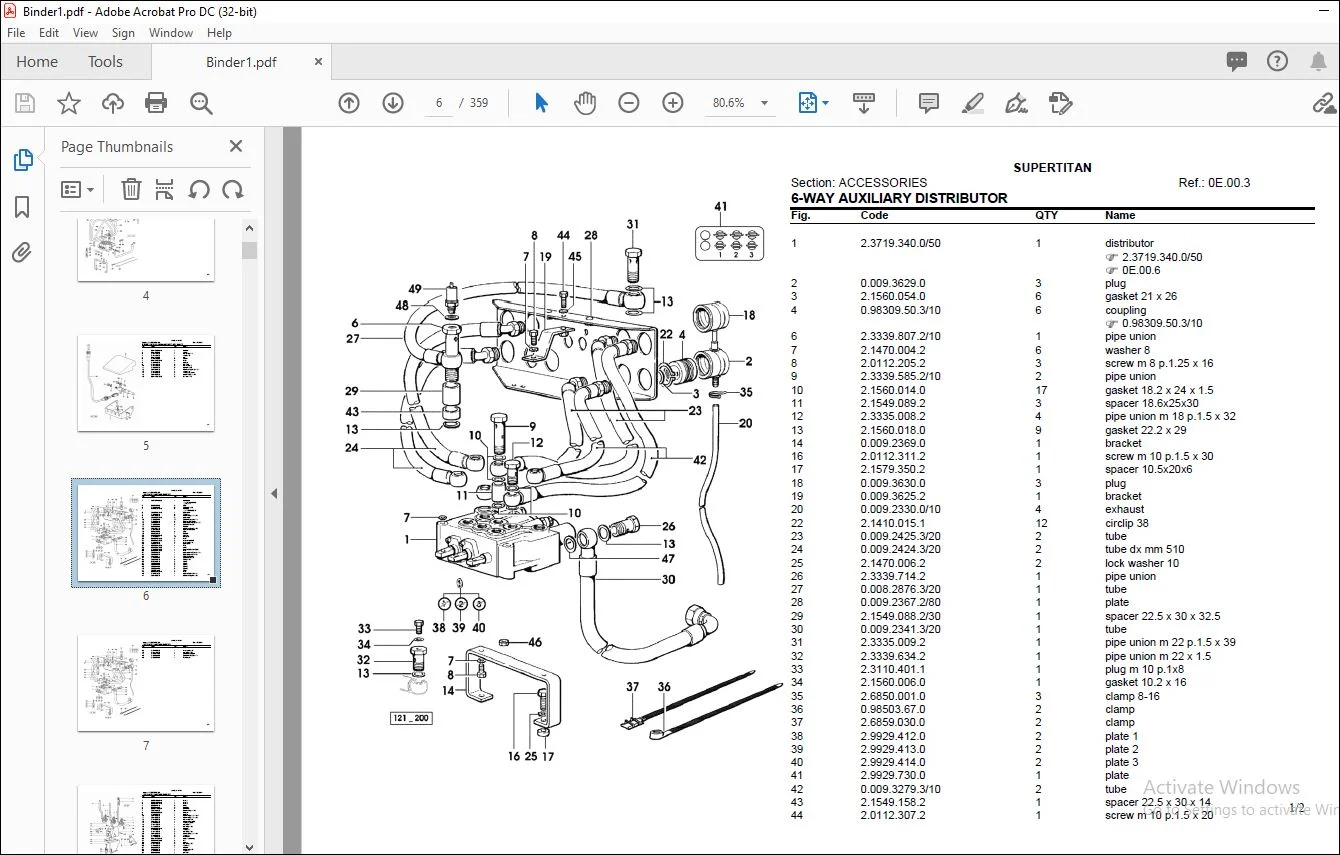The width and height of the screenshot is (1340, 855).
Task: Open the Window menu
Action: pyautogui.click(x=171, y=33)
